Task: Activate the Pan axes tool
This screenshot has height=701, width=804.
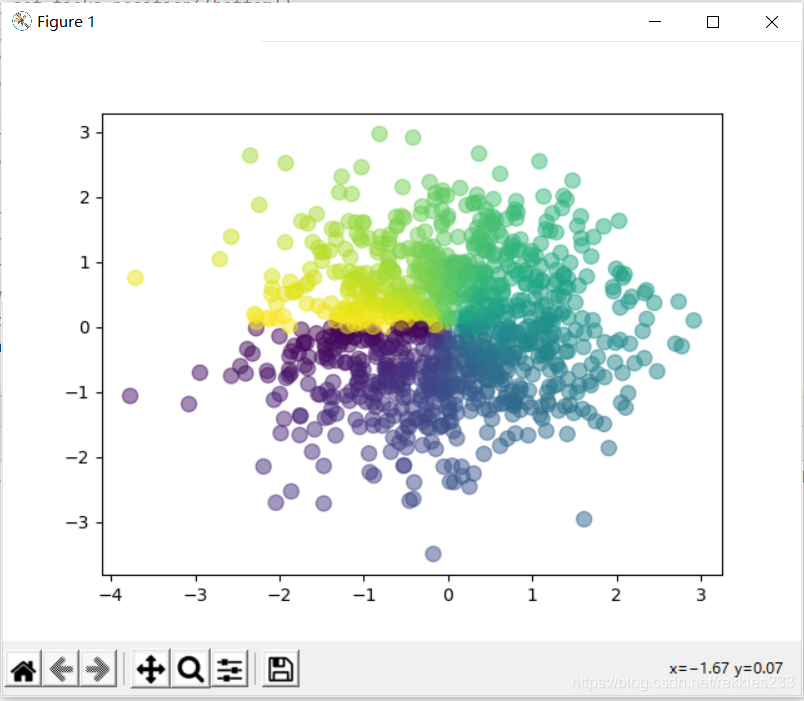Action: pos(151,669)
